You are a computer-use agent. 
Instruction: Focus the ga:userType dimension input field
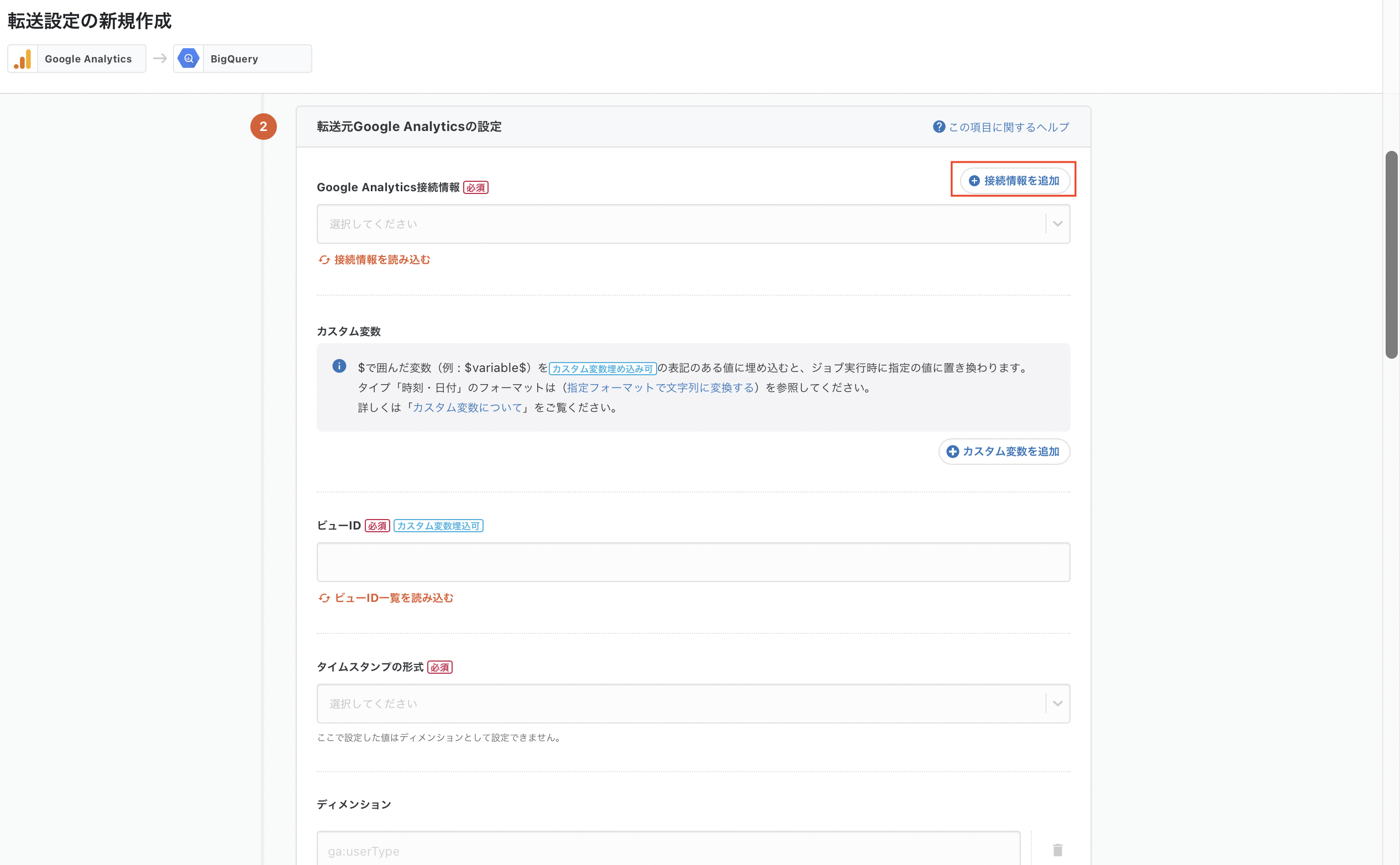(x=668, y=849)
